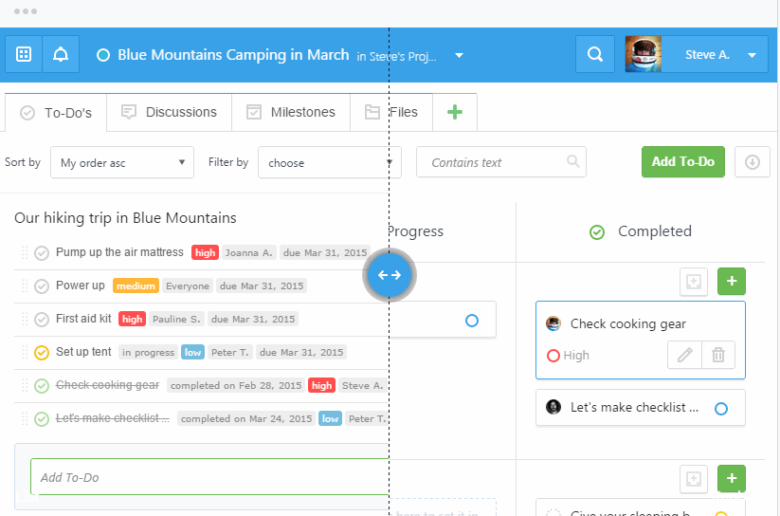Click upper green plus button in Completed column
This screenshot has height=516, width=780.
[x=731, y=281]
